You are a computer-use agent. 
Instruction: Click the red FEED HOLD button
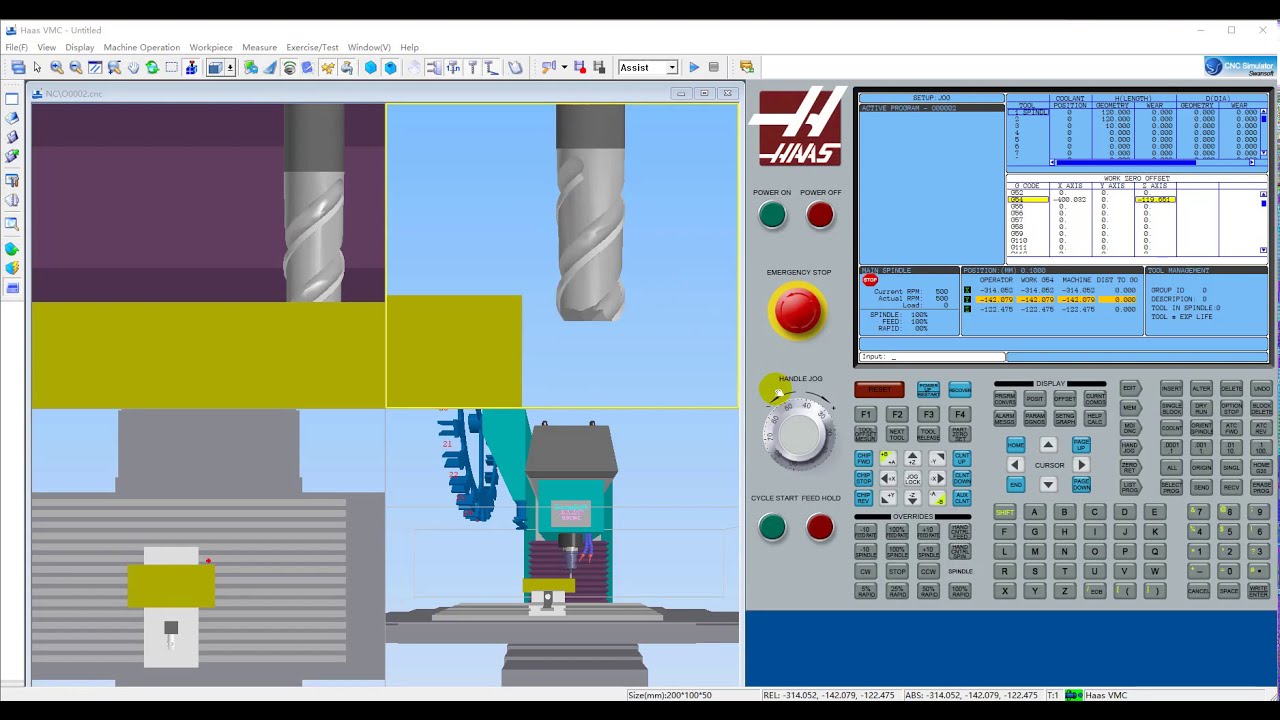tap(820, 527)
